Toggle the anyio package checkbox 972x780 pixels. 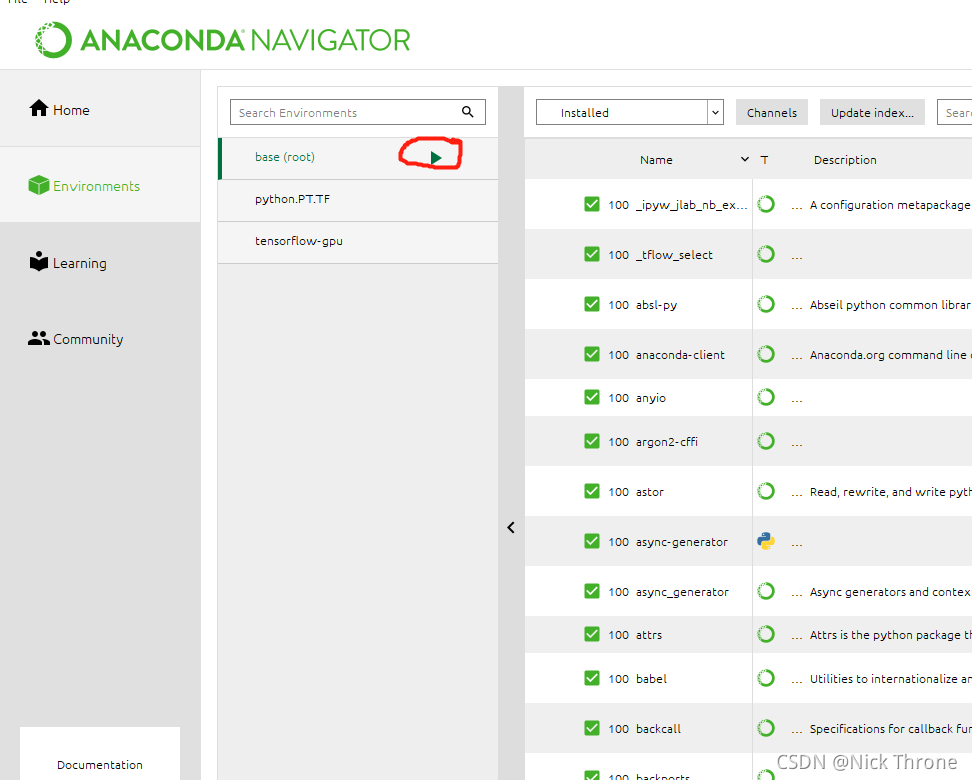click(x=592, y=397)
